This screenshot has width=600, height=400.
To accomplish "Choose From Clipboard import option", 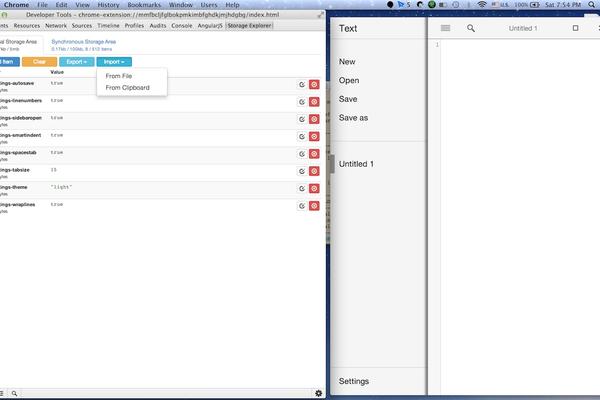I will point(127,88).
